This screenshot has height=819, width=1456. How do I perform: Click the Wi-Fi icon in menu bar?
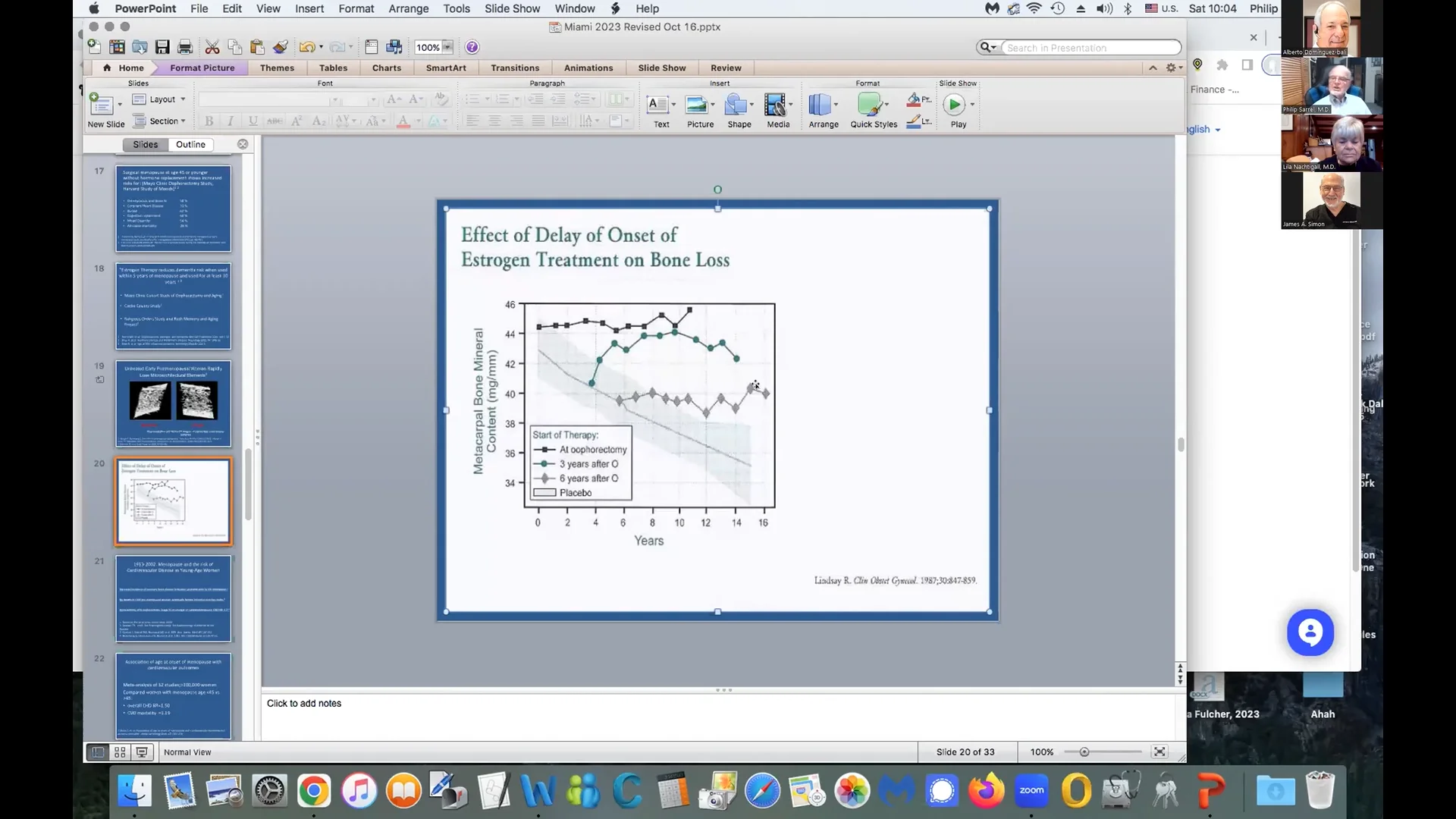[1034, 8]
